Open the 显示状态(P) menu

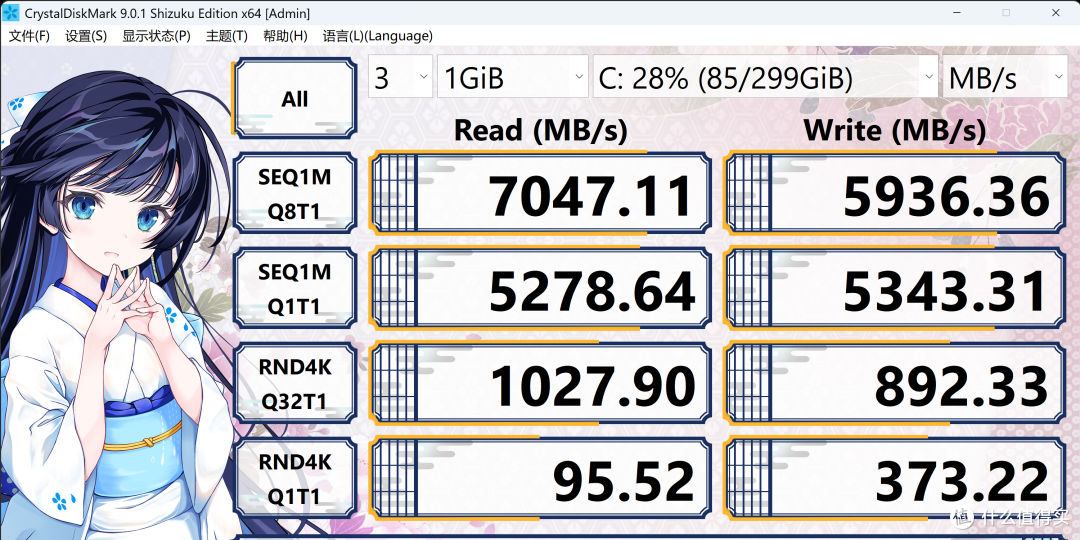[156, 36]
